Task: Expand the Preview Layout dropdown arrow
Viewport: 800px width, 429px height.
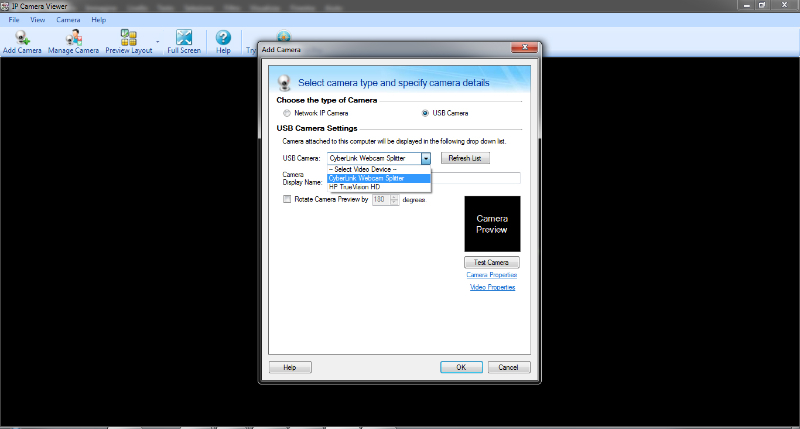Action: pyautogui.click(x=158, y=42)
